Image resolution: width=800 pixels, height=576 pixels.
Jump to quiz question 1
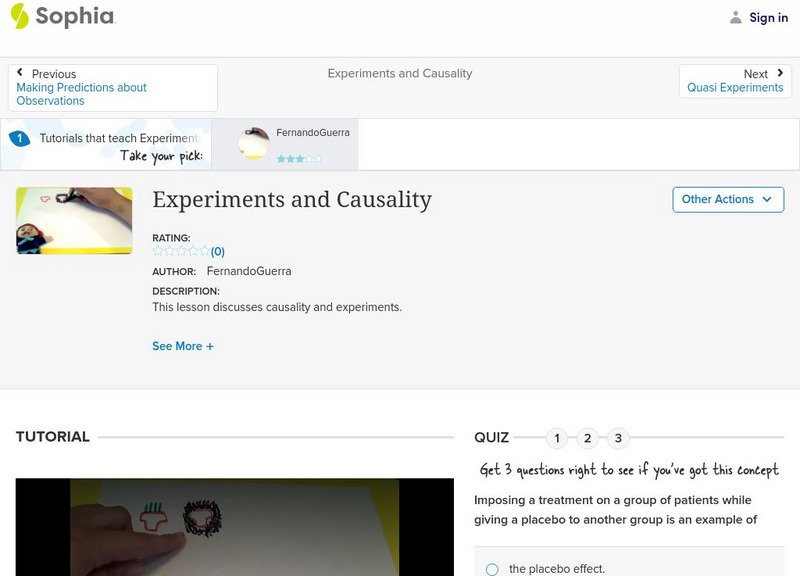pyautogui.click(x=557, y=438)
